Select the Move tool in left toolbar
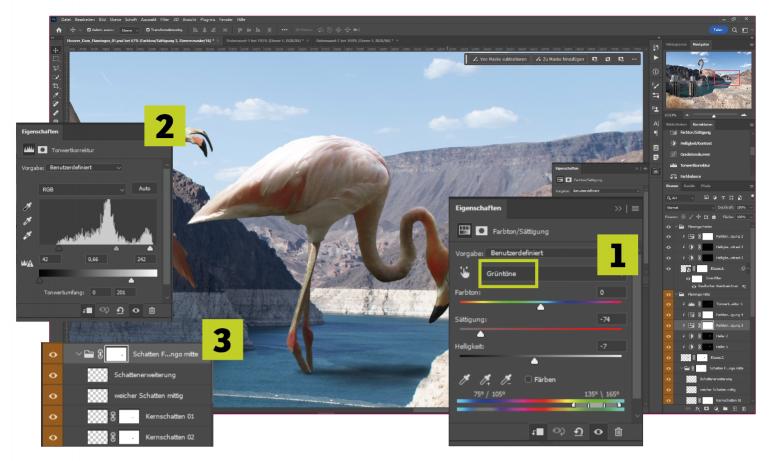This screenshot has width=770, height=461. click(x=55, y=50)
